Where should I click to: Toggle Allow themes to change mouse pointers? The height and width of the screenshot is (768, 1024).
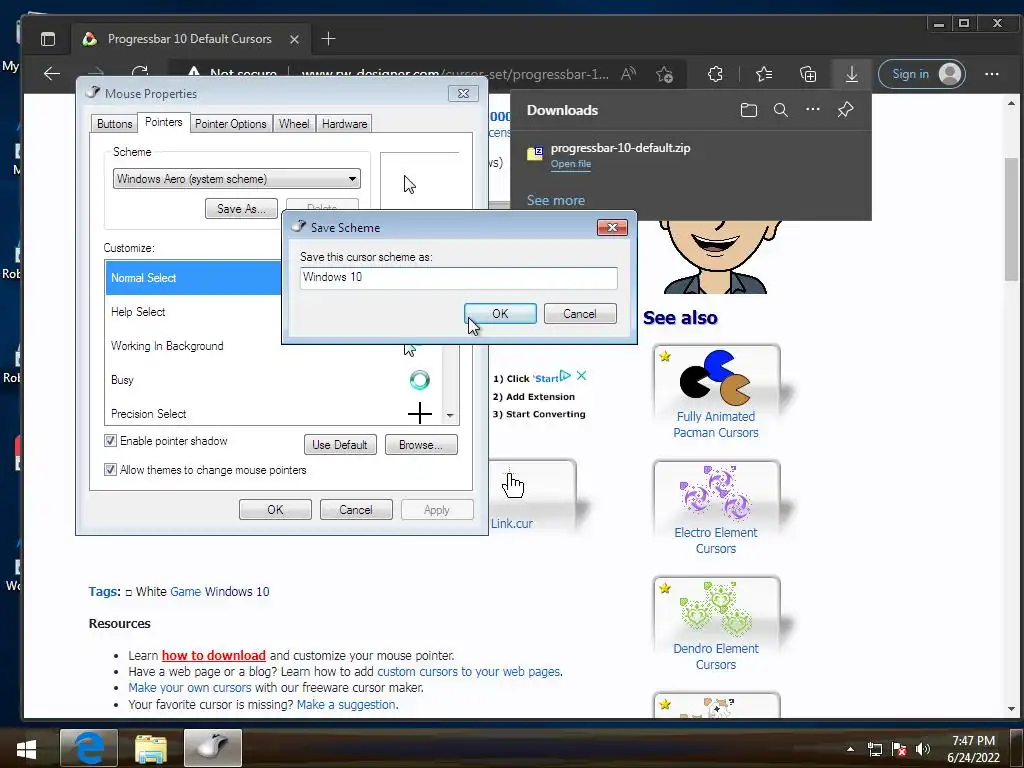[110, 470]
